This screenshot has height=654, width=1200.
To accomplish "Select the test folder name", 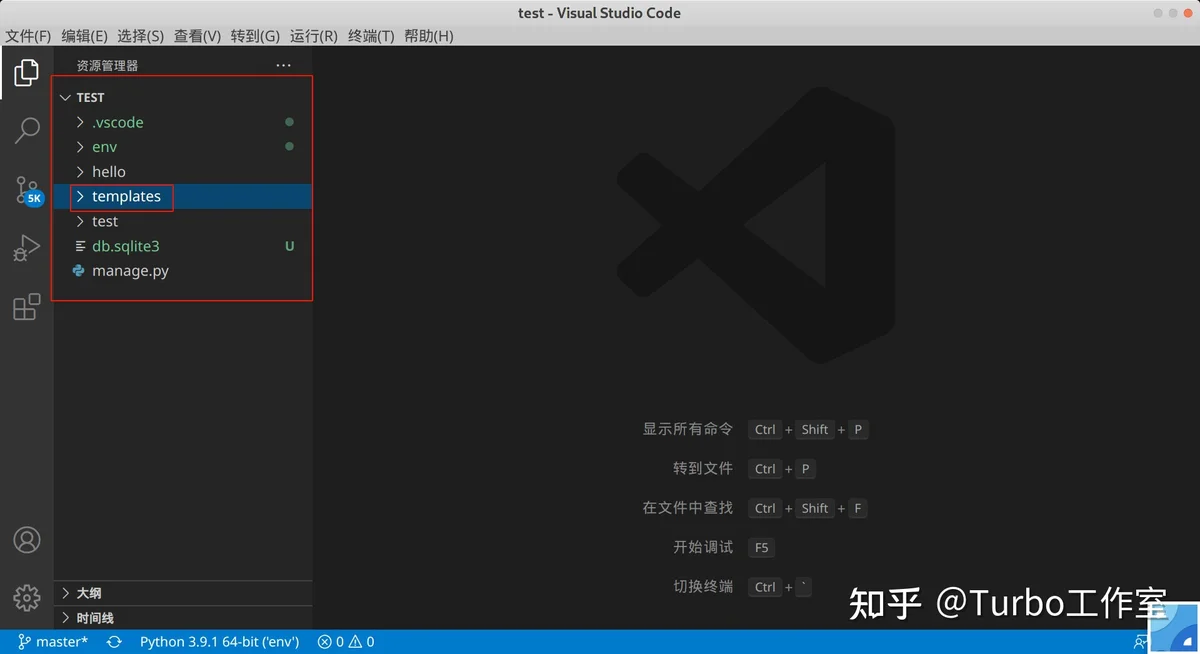I will [x=105, y=222].
